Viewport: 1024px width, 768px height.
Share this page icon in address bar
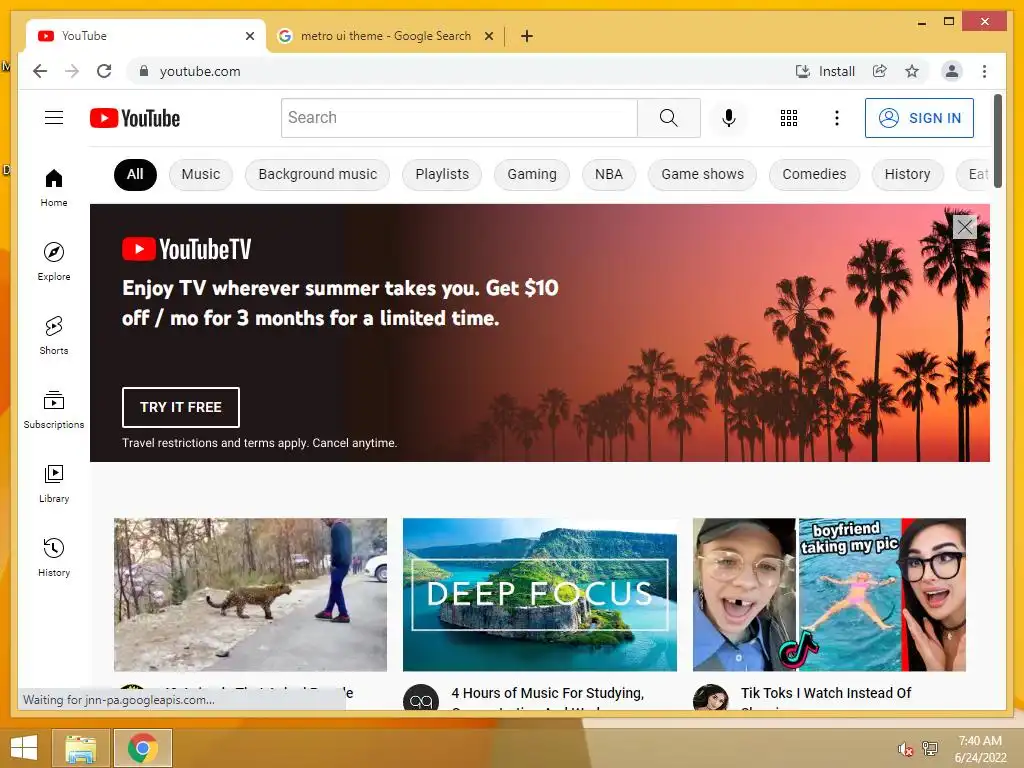click(880, 71)
